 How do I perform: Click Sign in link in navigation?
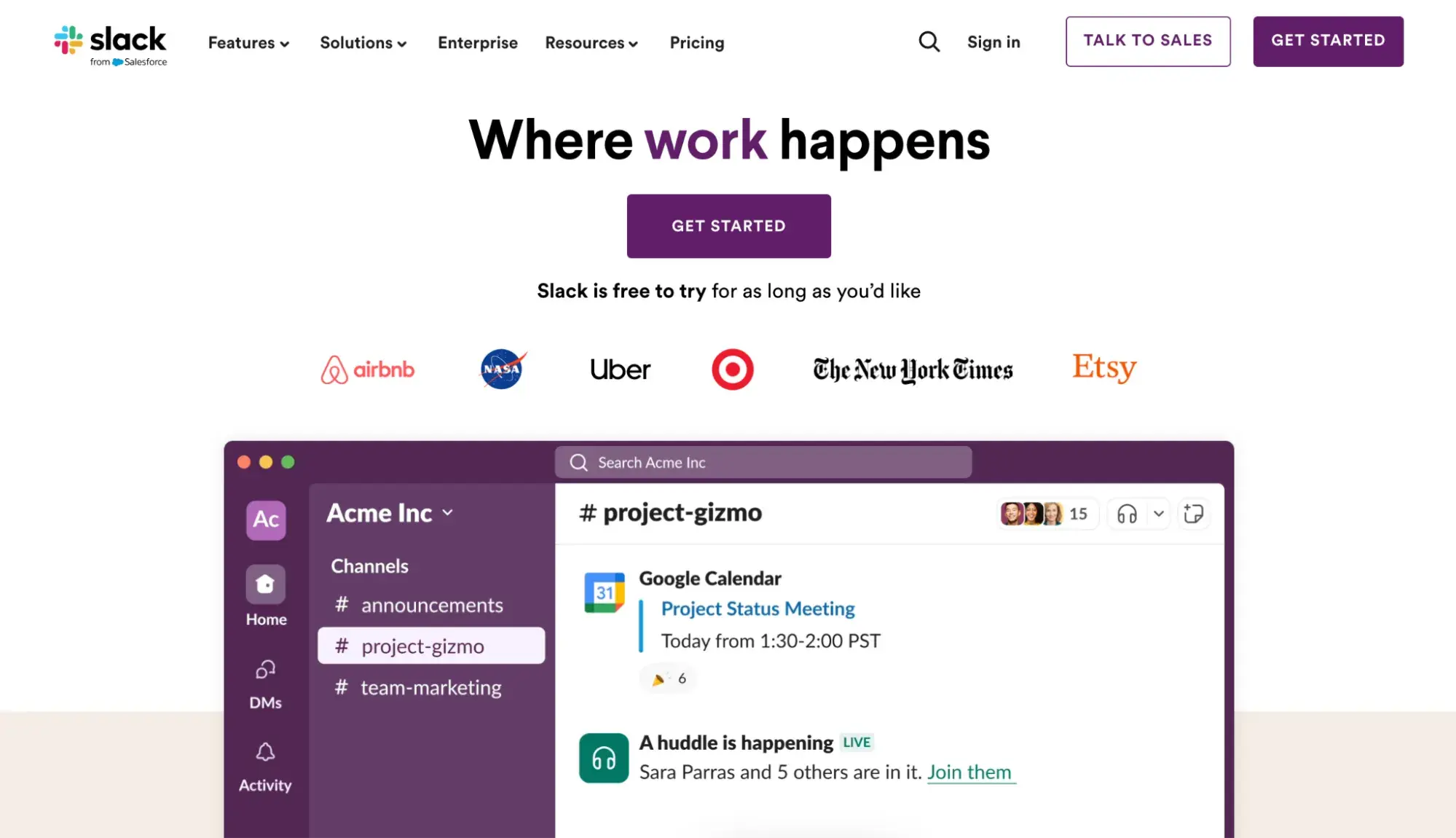(993, 41)
